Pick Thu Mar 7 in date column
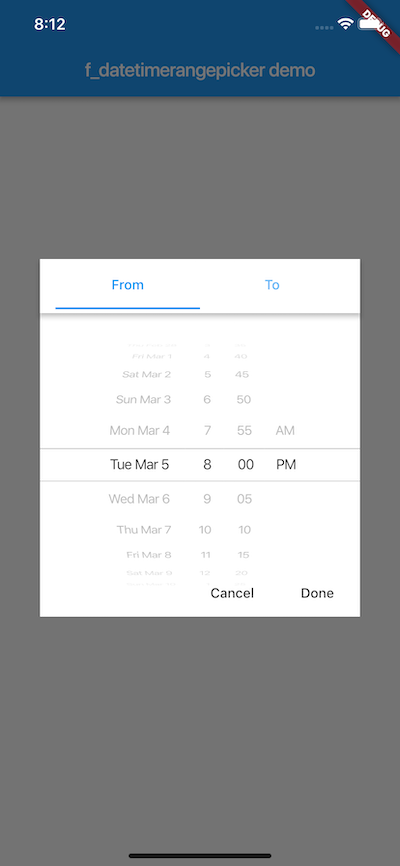400x866 pixels. (x=144, y=530)
